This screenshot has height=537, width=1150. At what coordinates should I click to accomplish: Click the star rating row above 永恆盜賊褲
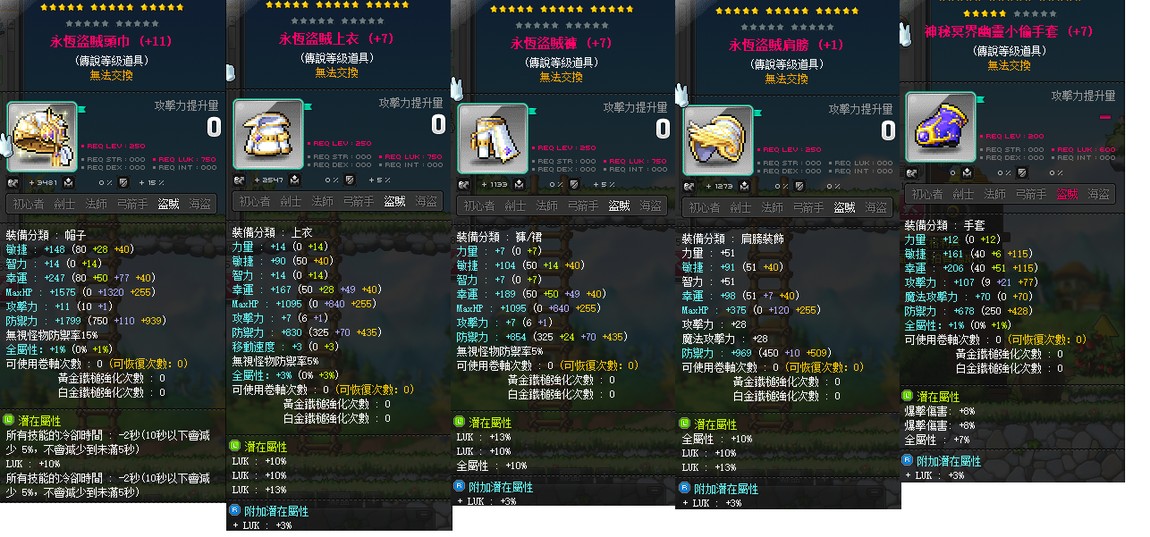point(561,10)
